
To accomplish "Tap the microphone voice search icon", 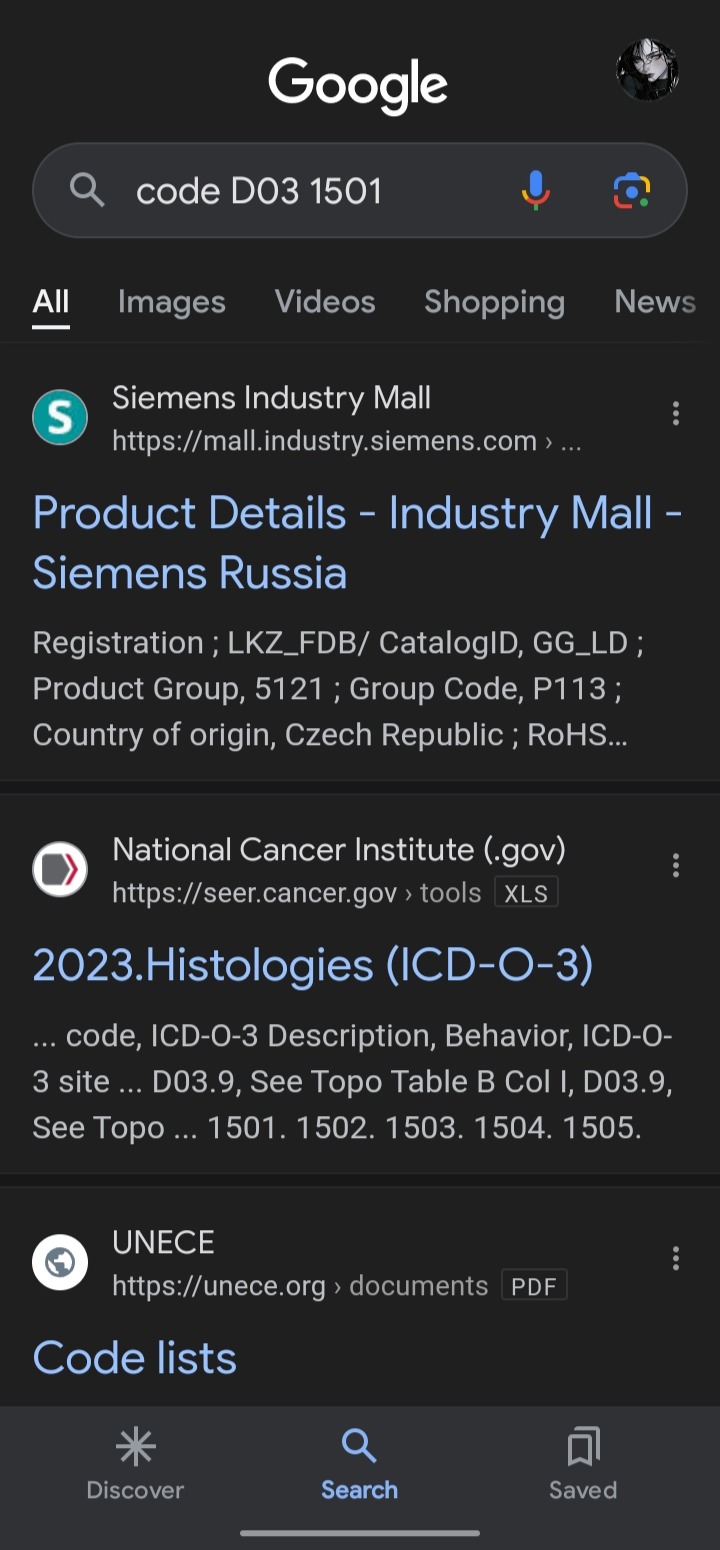I will [536, 190].
